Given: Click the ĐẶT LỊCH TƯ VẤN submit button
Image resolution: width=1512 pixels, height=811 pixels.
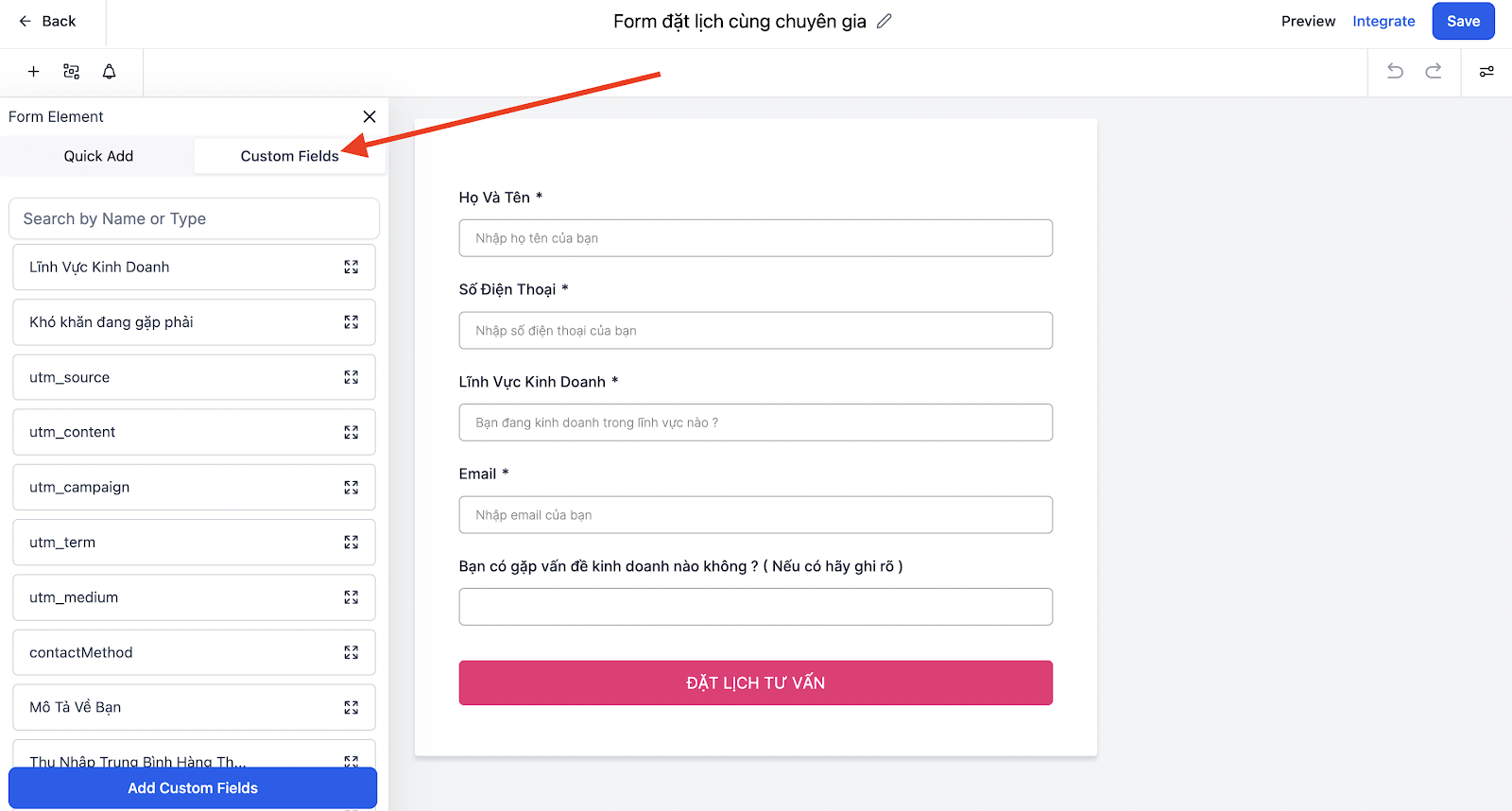Looking at the screenshot, I should tap(756, 682).
